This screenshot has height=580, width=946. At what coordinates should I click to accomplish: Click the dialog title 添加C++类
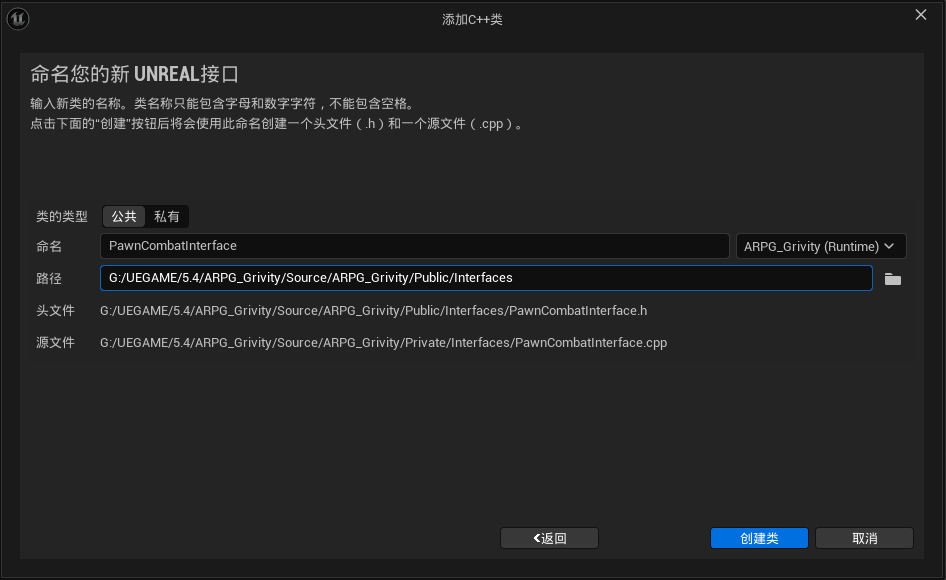point(472,19)
